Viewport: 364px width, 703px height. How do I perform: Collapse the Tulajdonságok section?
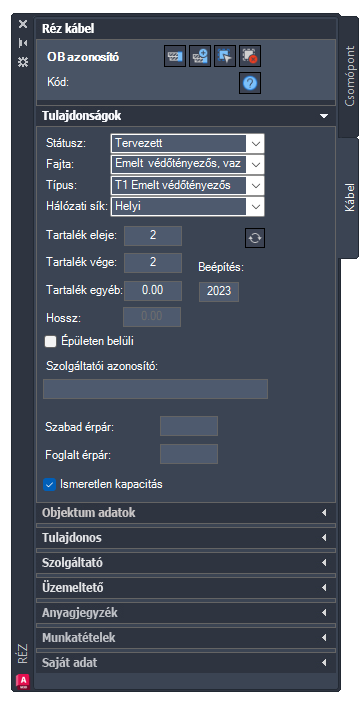click(x=186, y=116)
